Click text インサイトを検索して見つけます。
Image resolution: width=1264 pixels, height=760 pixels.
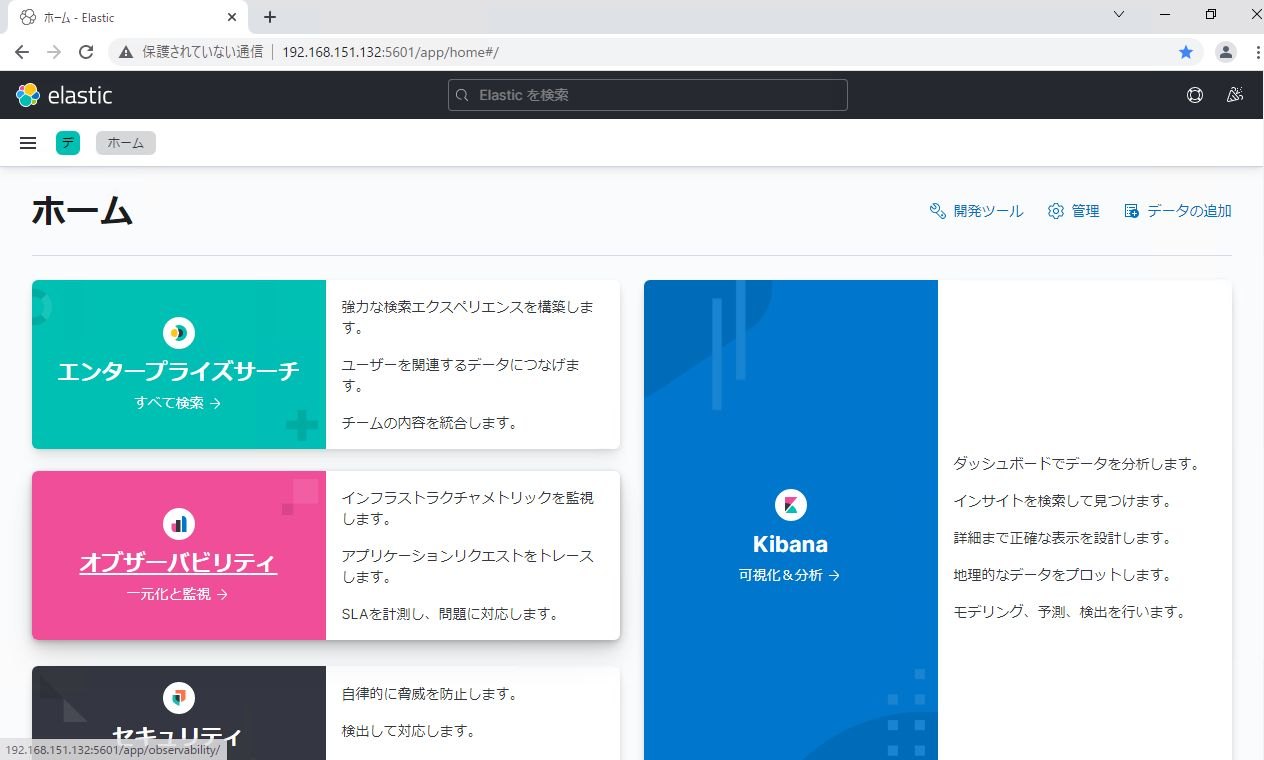coord(1062,501)
